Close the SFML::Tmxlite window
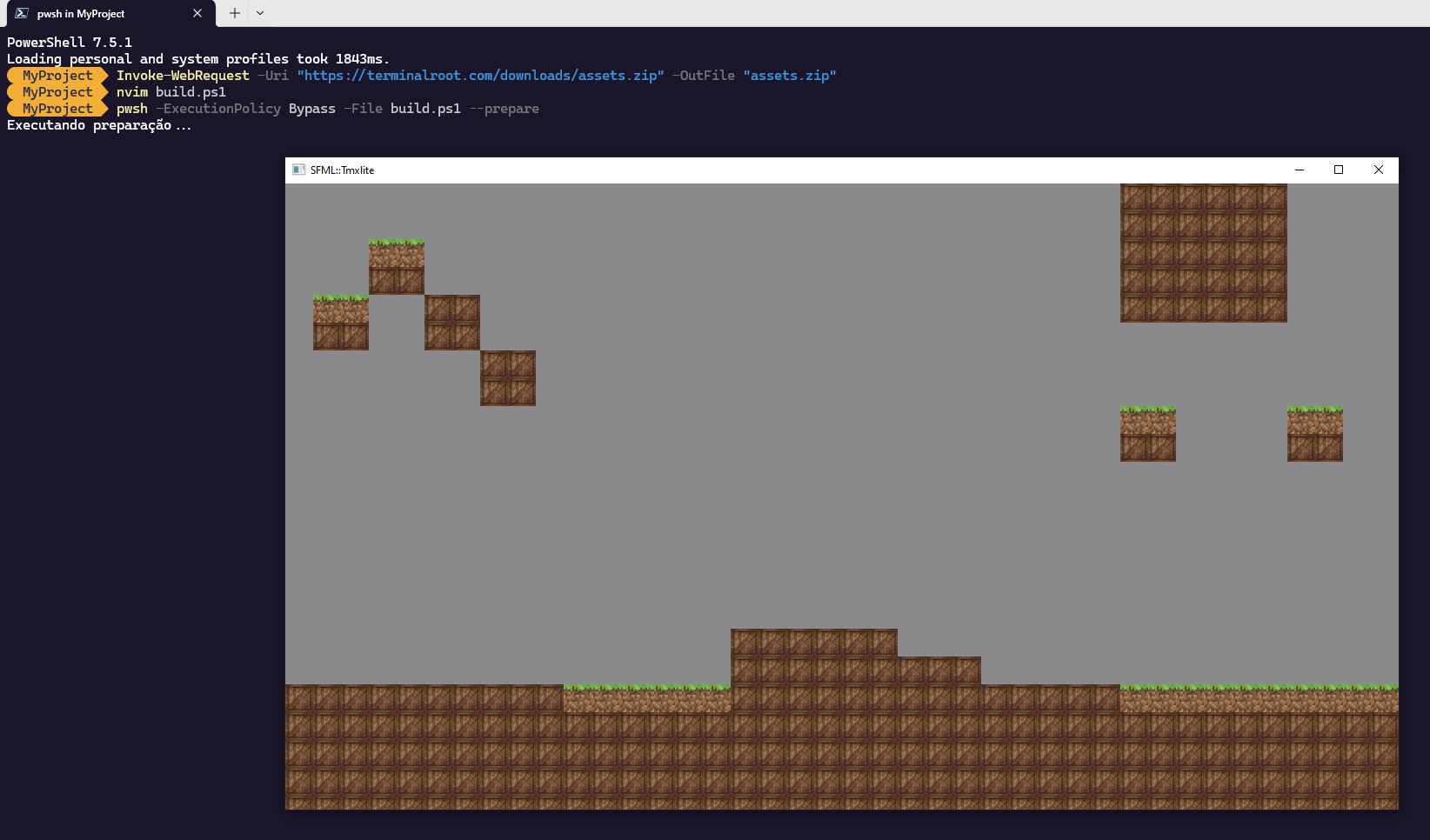The height and width of the screenshot is (840, 1430). click(x=1379, y=170)
